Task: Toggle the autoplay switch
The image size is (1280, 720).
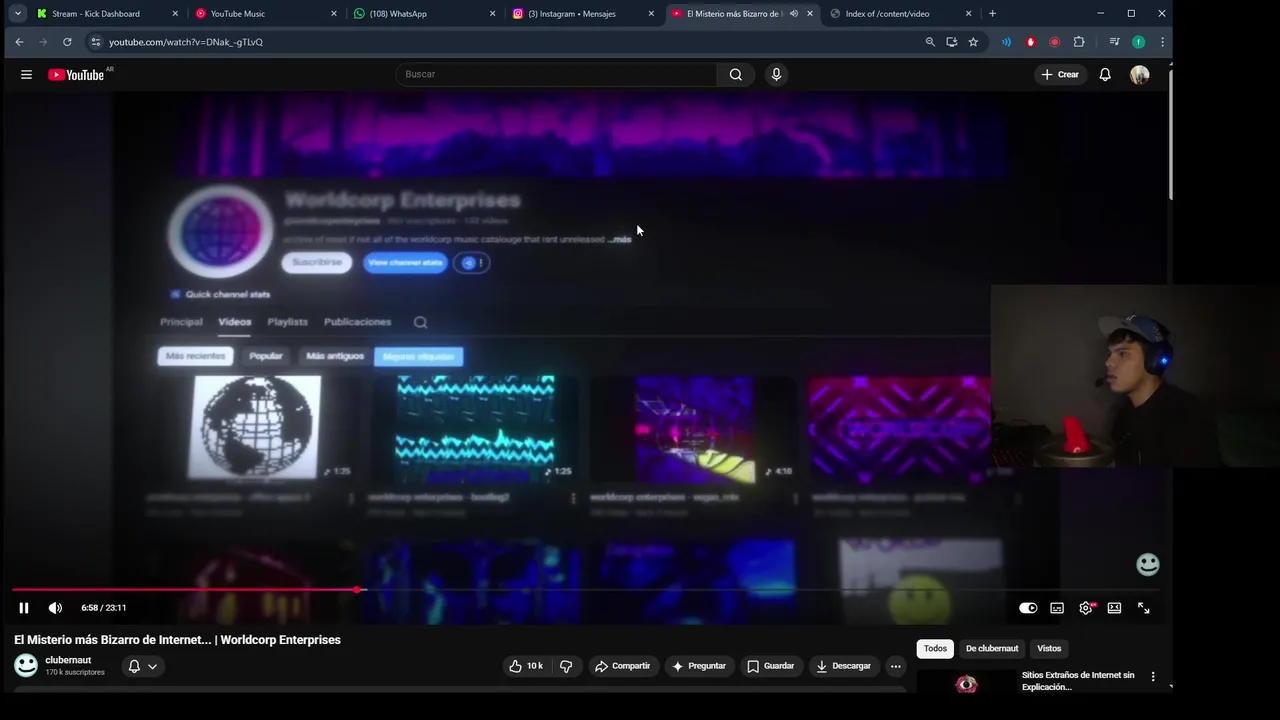Action: point(1028,608)
